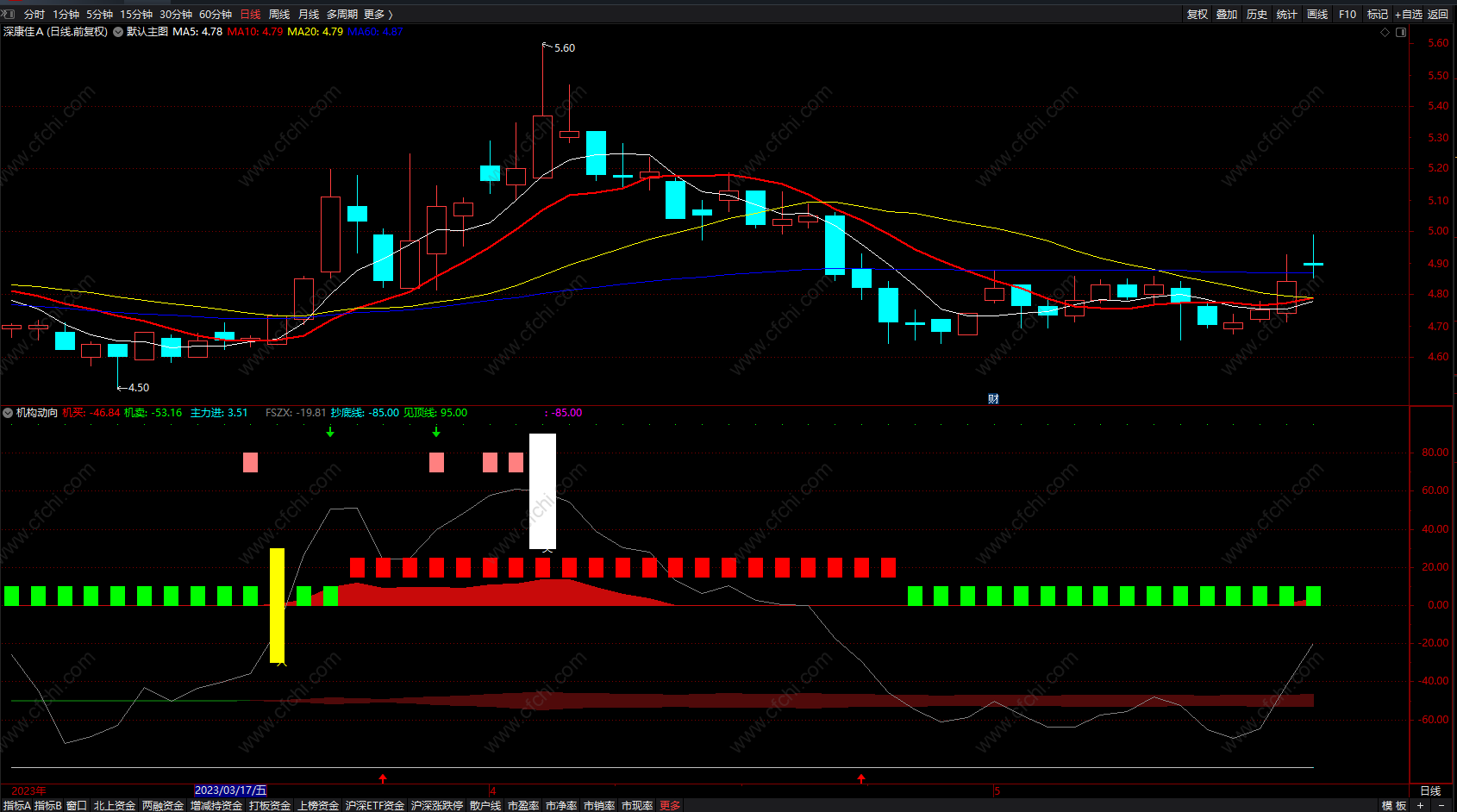Select 指标B indicator tab

[x=48, y=805]
